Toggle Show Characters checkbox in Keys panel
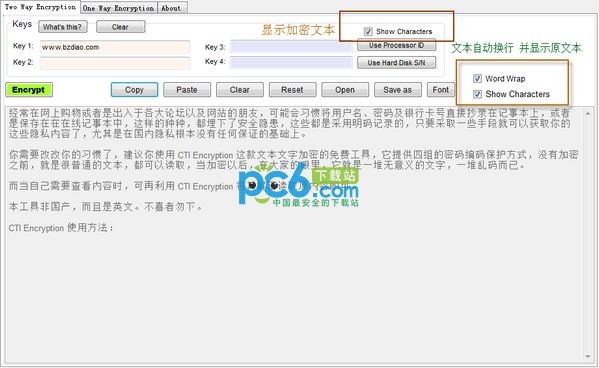The width and height of the screenshot is (599, 368). 368,31
